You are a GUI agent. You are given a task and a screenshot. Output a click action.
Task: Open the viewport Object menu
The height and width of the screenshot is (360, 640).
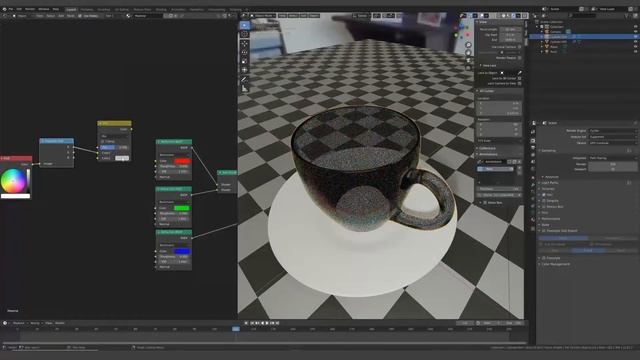pyautogui.click(x=314, y=16)
